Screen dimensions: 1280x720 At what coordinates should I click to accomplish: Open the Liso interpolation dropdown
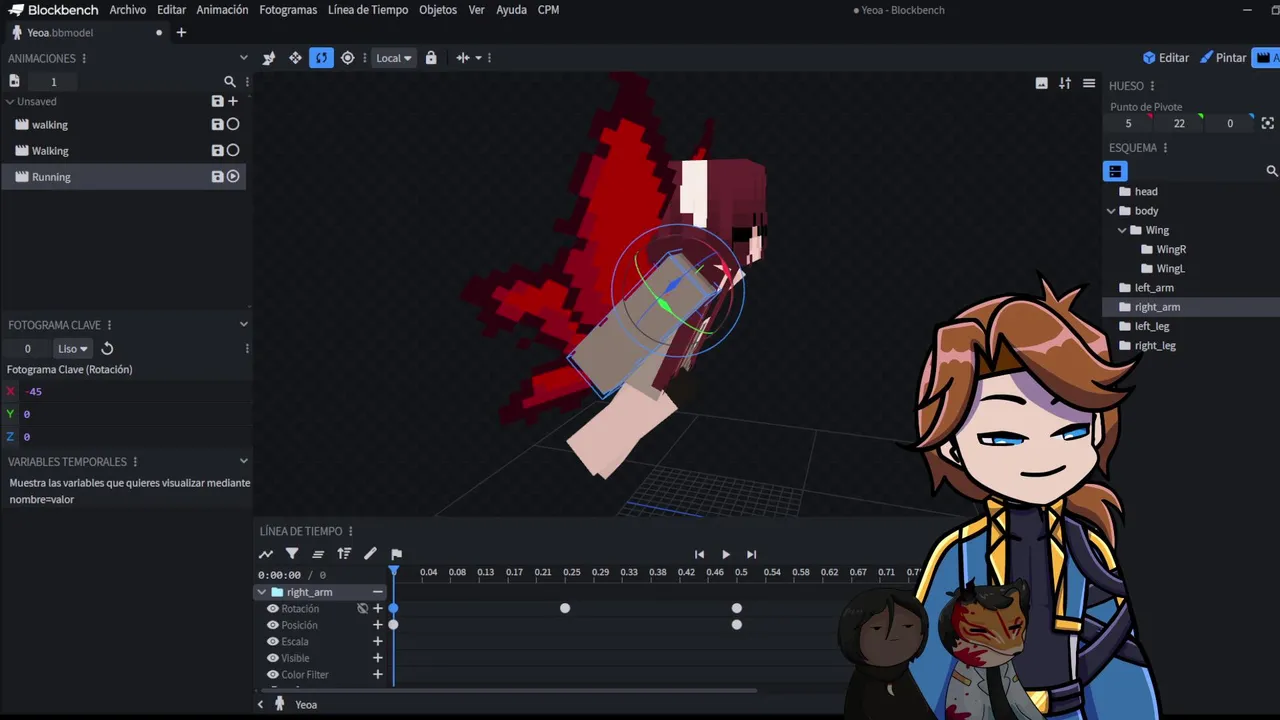coord(72,348)
